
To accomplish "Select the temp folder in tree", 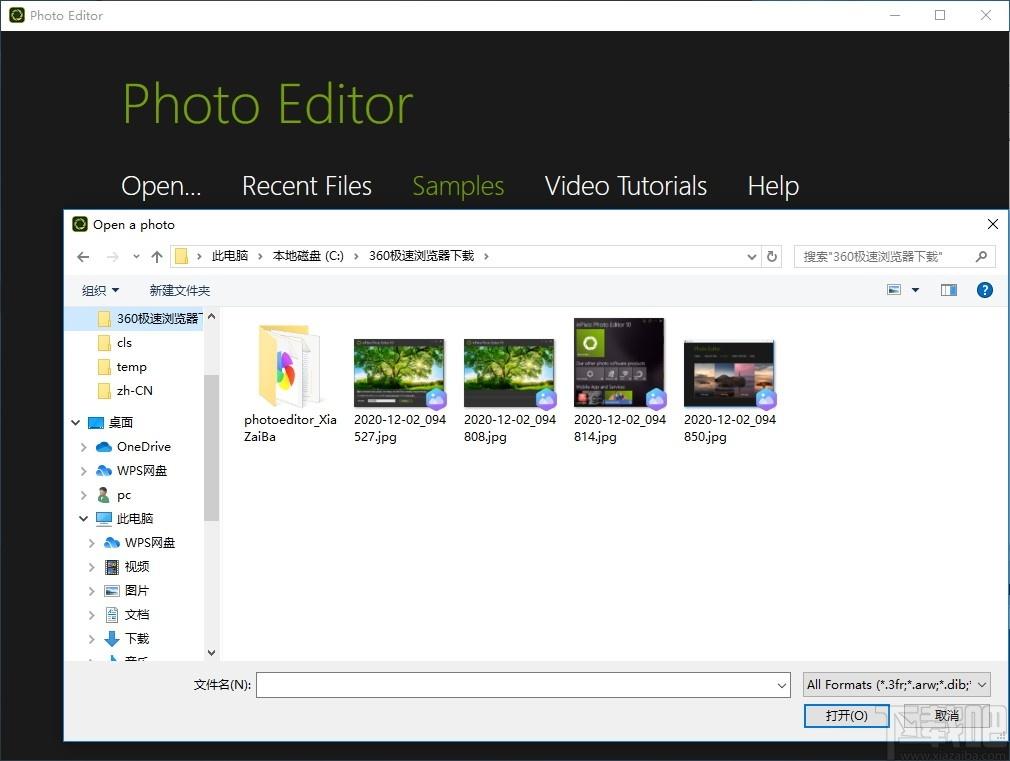I will pyautogui.click(x=122, y=367).
